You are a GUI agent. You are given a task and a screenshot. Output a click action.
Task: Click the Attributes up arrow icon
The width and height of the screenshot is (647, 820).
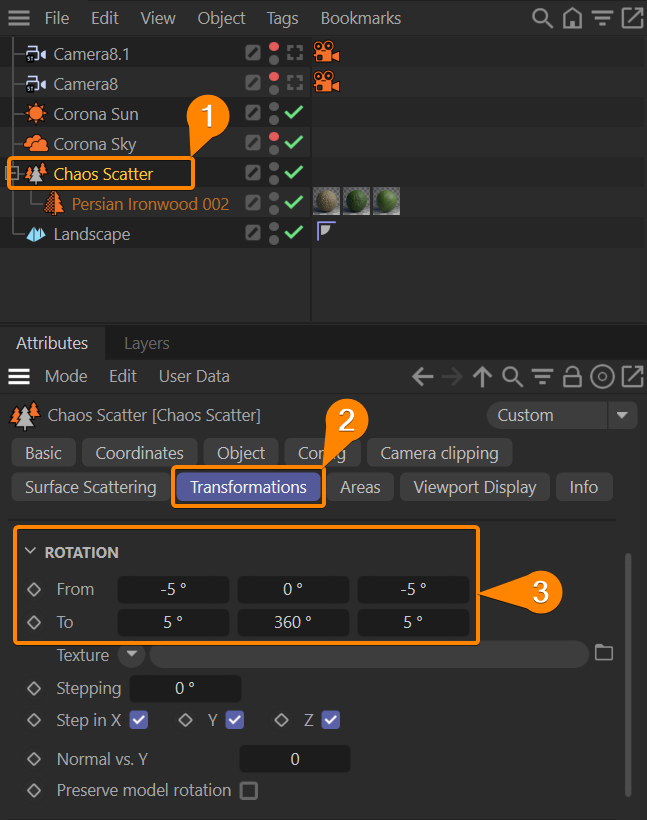pos(482,377)
